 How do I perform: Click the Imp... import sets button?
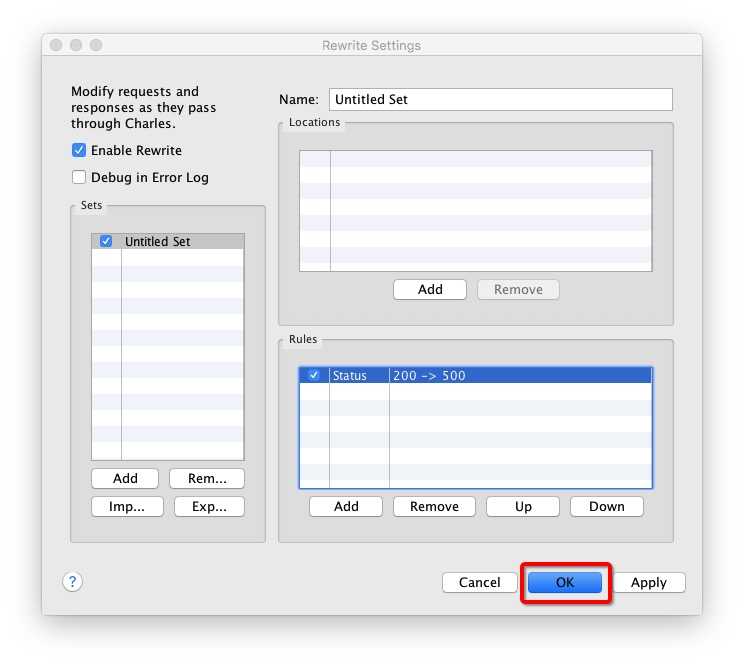click(x=127, y=506)
